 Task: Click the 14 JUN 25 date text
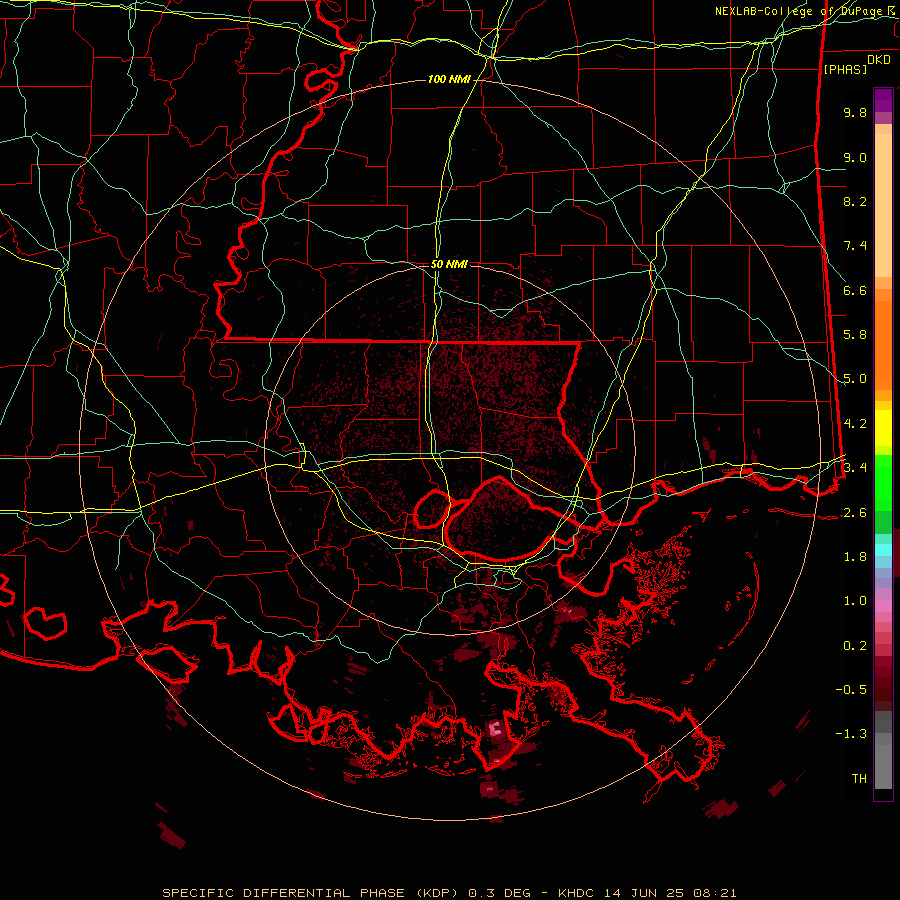(646, 893)
